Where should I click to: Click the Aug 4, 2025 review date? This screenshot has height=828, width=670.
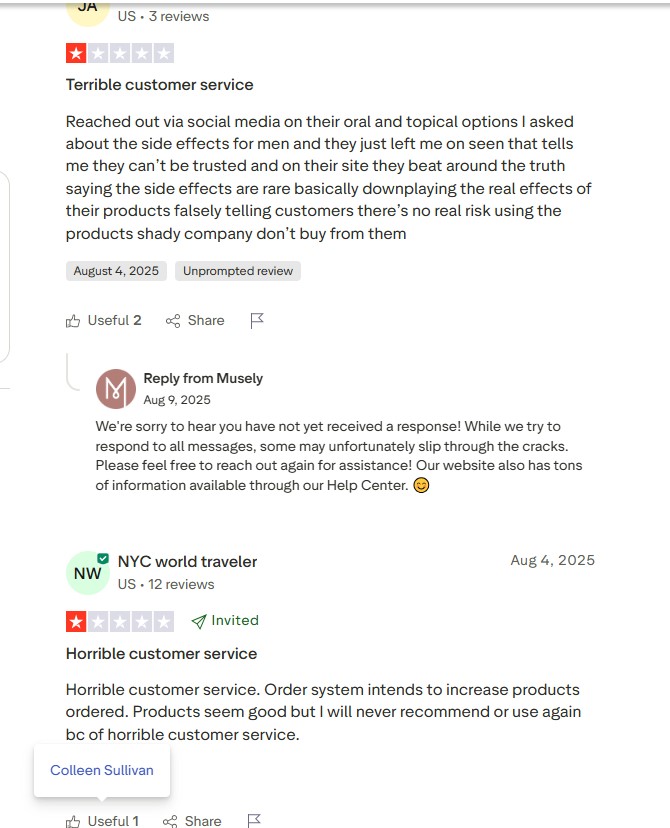pos(552,560)
